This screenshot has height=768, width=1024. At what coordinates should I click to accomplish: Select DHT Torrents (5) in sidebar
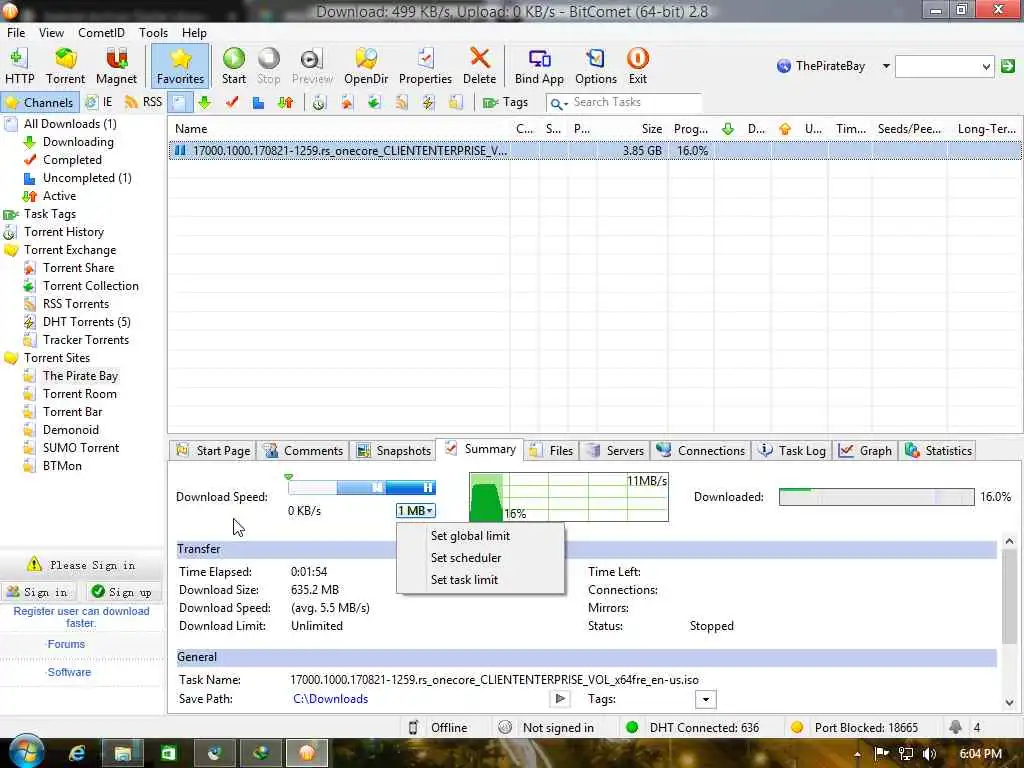tap(86, 322)
